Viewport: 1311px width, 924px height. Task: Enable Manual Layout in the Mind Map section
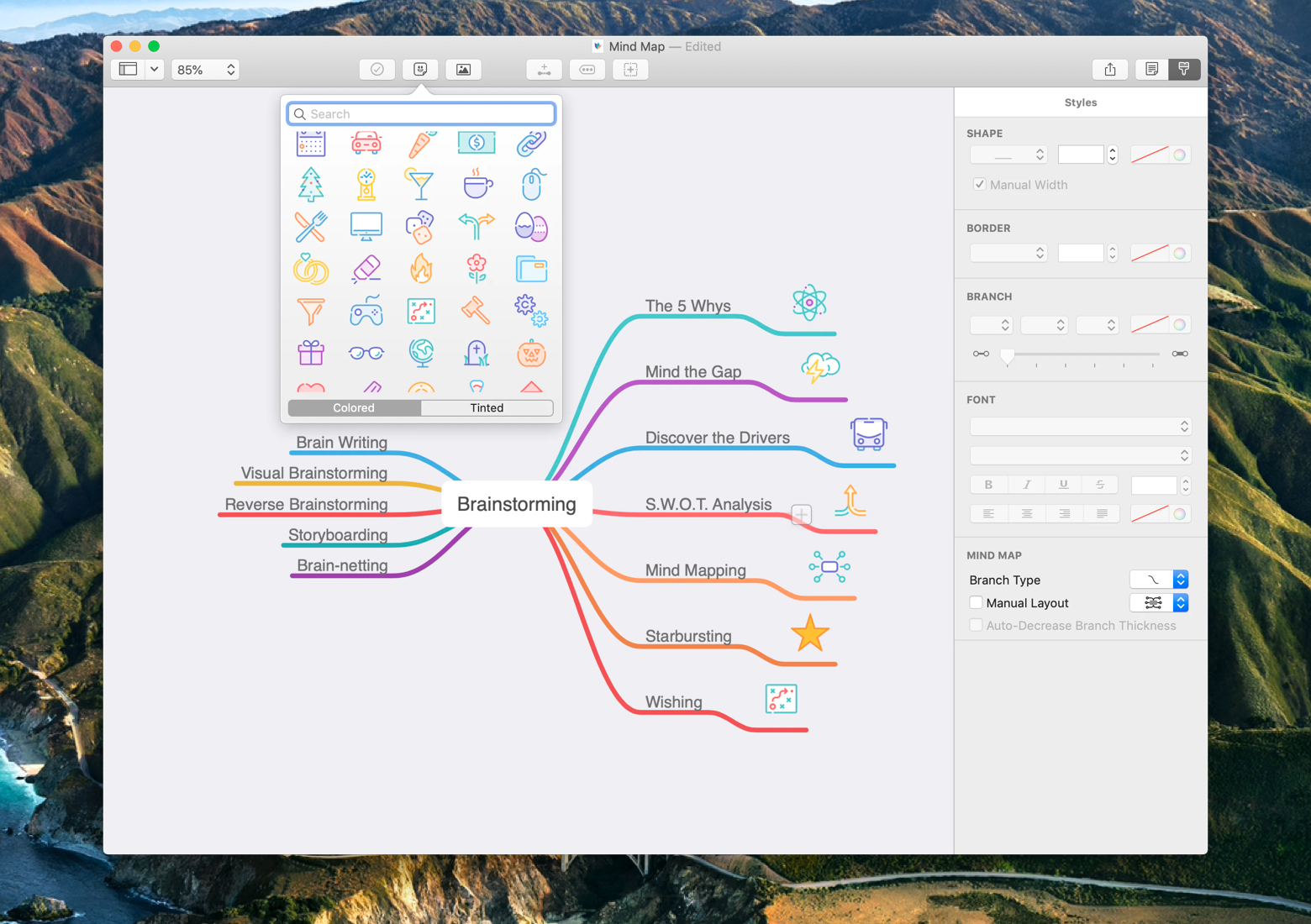click(x=977, y=602)
